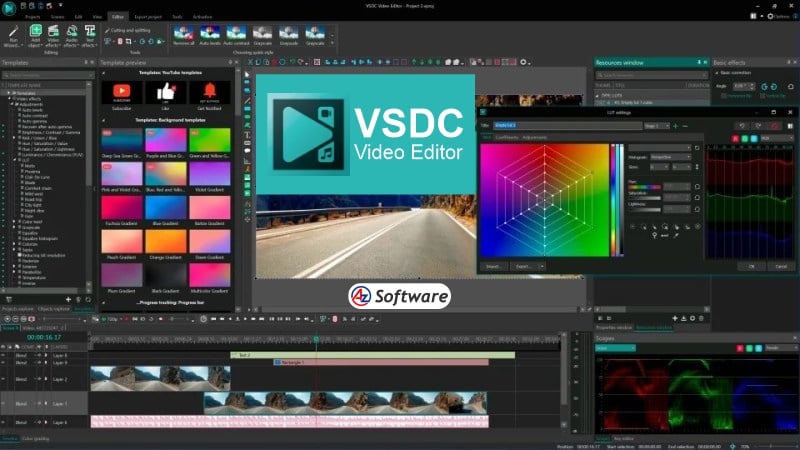Image resolution: width=800 pixels, height=450 pixels.
Task: Open the Export dropdown arrow in LUT settings
Action: point(542,266)
